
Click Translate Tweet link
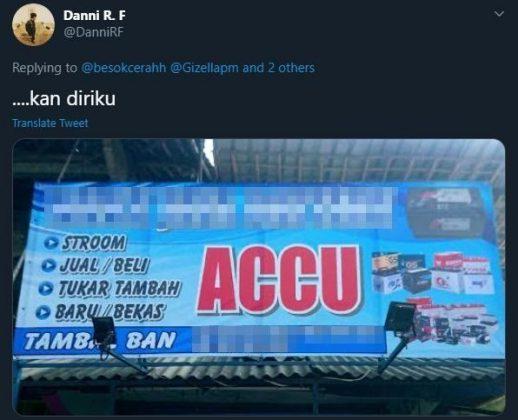tap(50, 123)
